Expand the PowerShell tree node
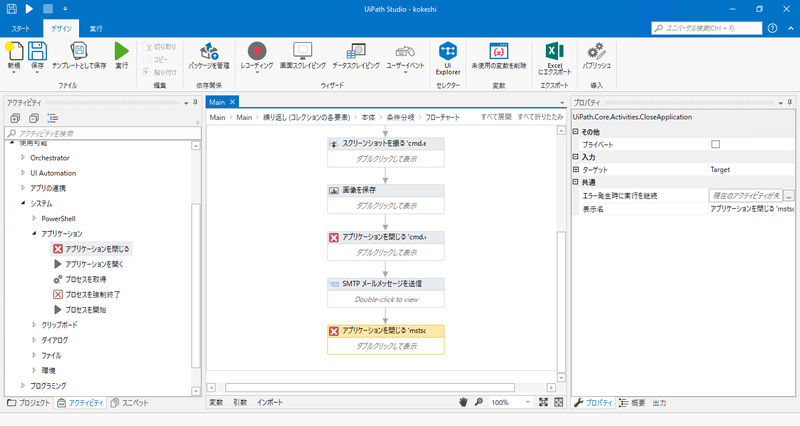The height and width of the screenshot is (426, 800). [34, 218]
